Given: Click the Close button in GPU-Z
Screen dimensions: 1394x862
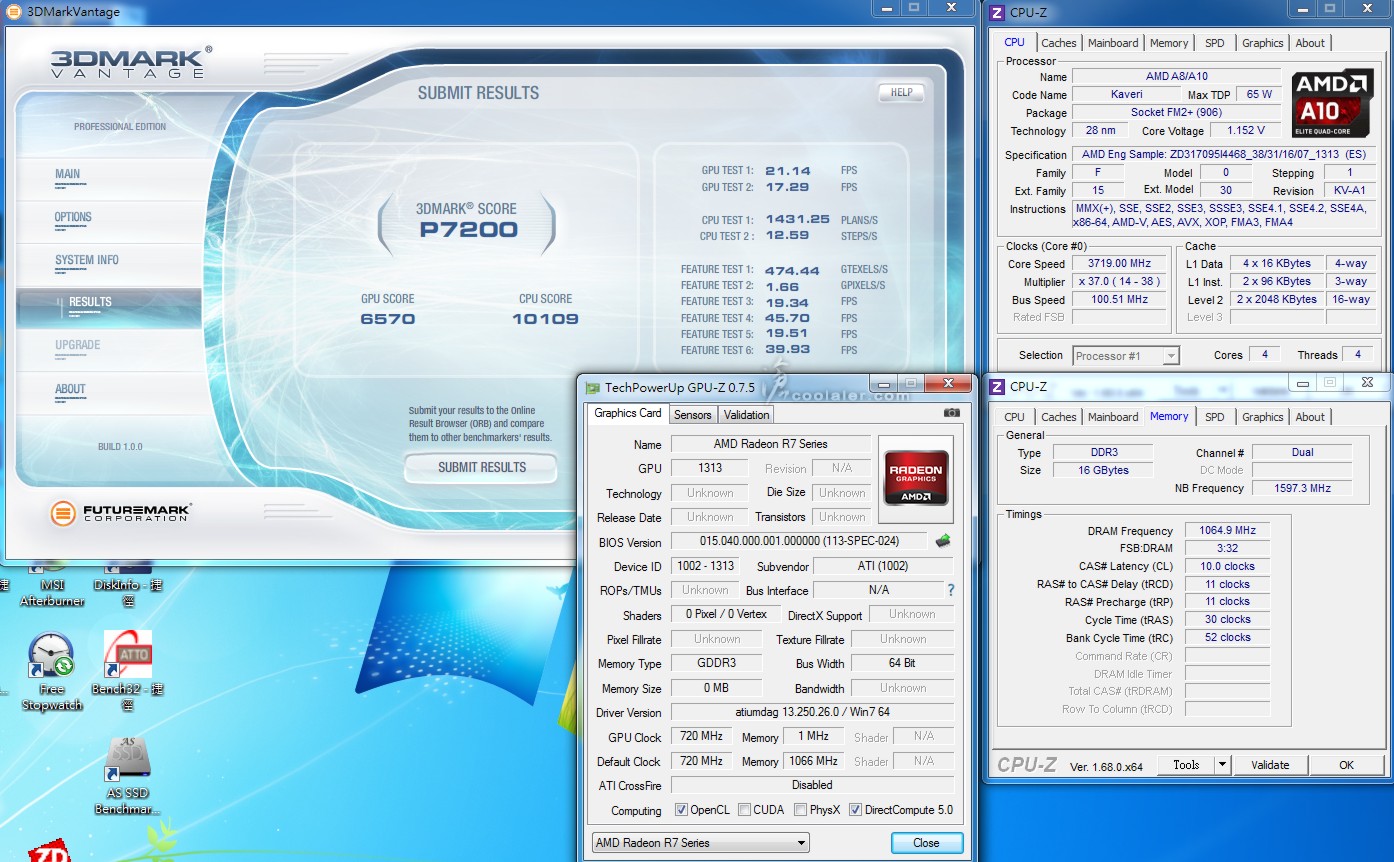Looking at the screenshot, I should [x=926, y=843].
